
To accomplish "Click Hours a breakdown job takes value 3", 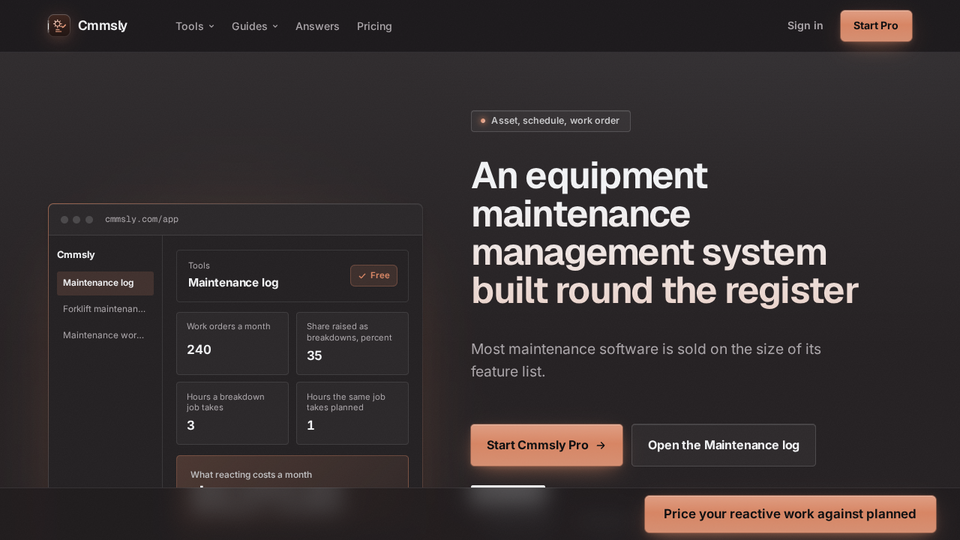I will point(190,426).
